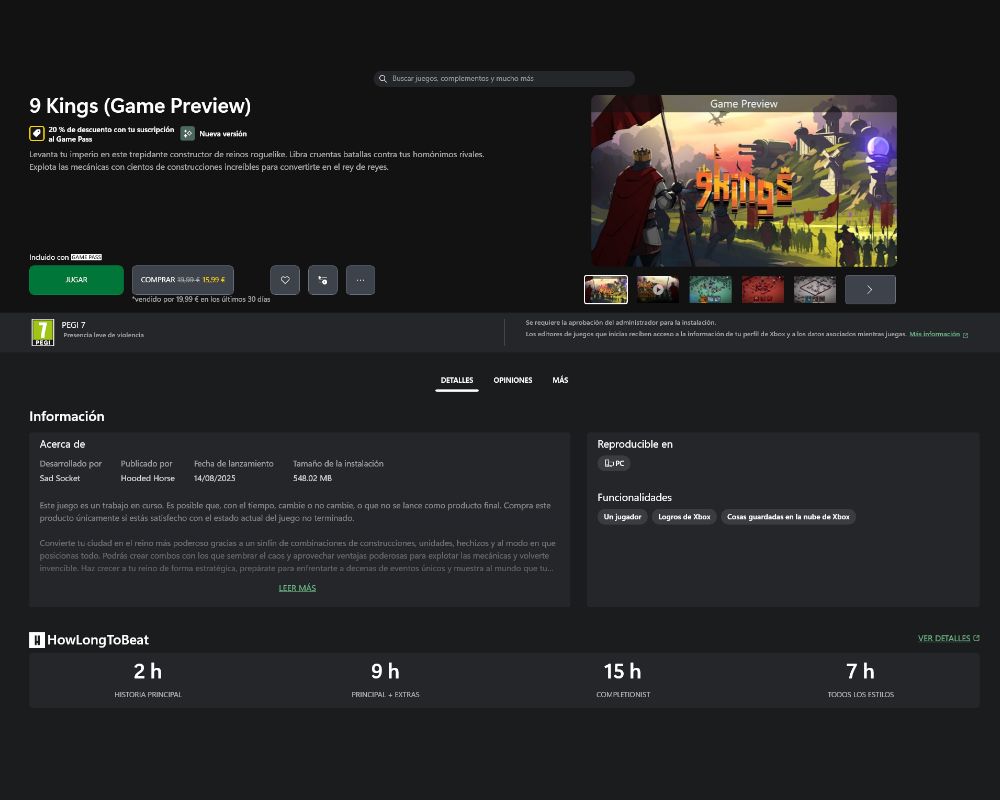The width and height of the screenshot is (1000, 800).
Task: Click the Game Pass badge after Incluido con
Action: [x=86, y=257]
